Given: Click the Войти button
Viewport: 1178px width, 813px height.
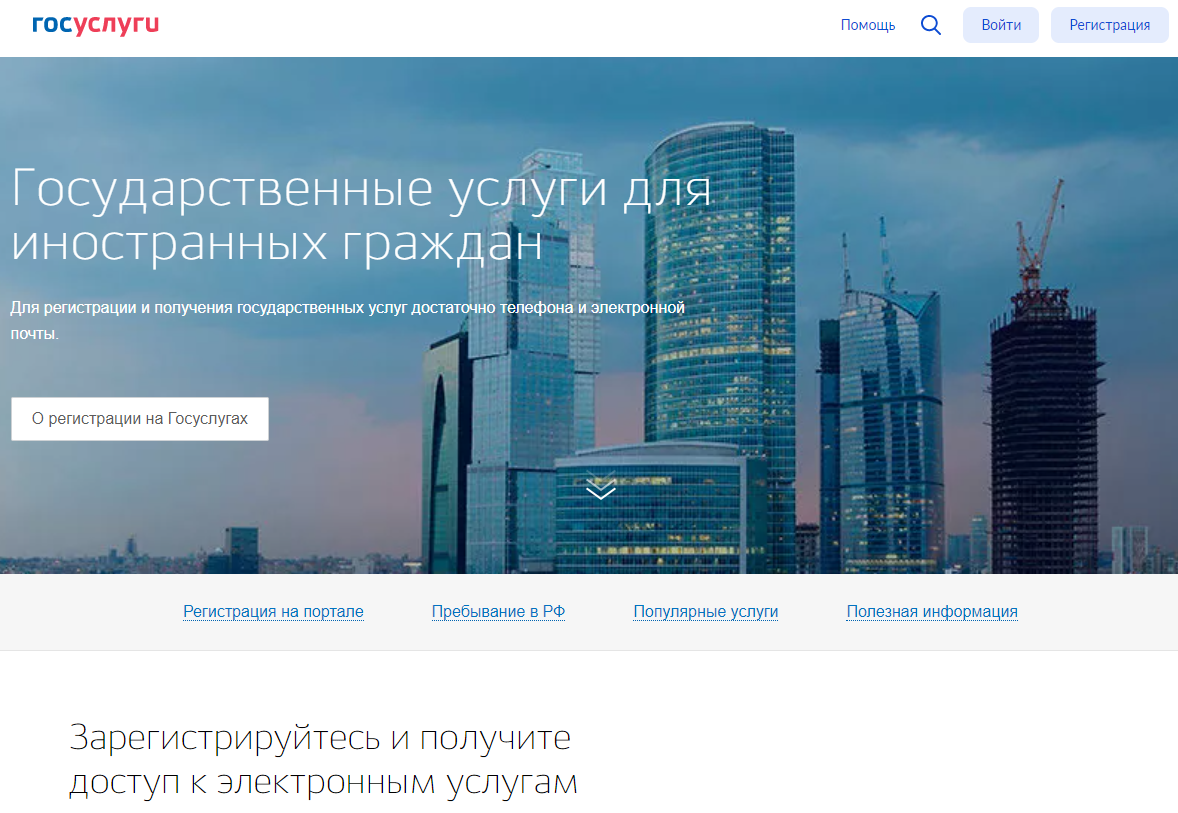Looking at the screenshot, I should (x=1001, y=25).
